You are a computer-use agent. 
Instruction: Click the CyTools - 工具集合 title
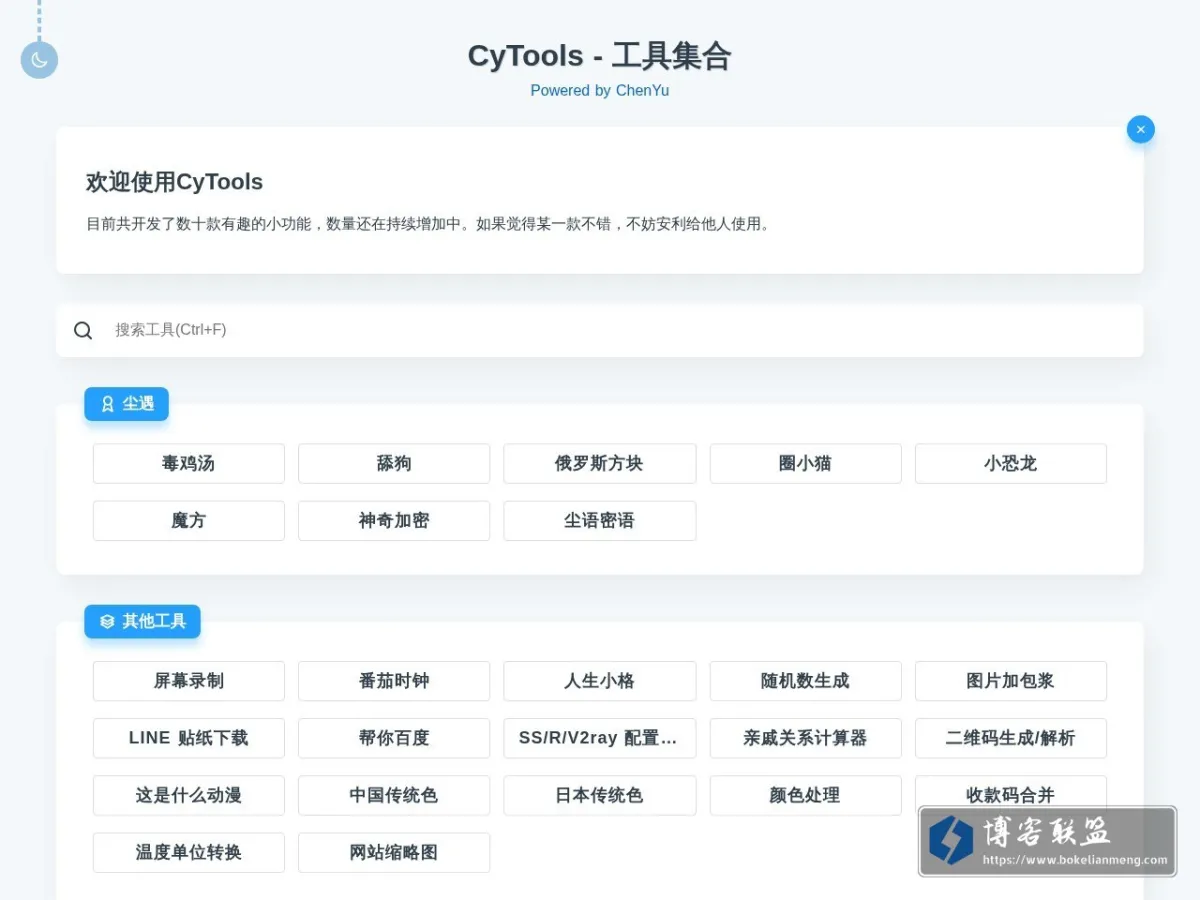[x=600, y=56]
